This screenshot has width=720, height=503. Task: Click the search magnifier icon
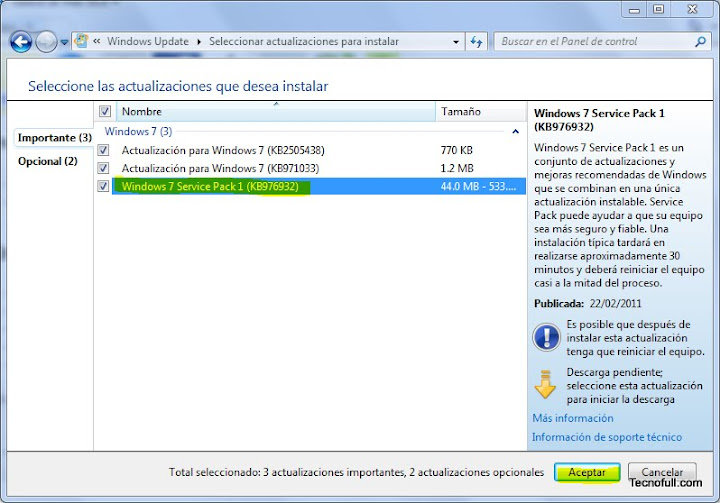point(700,42)
